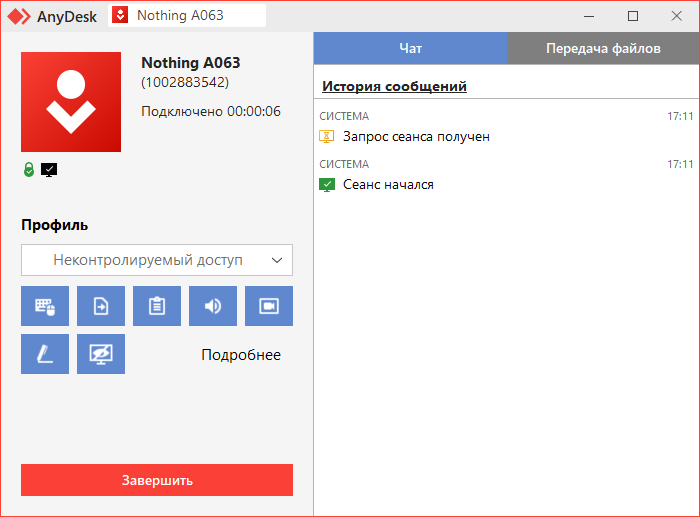This screenshot has width=700, height=517.
Task: Open the Профиль dropdown Неконтролируемый доступ
Action: (x=157, y=260)
